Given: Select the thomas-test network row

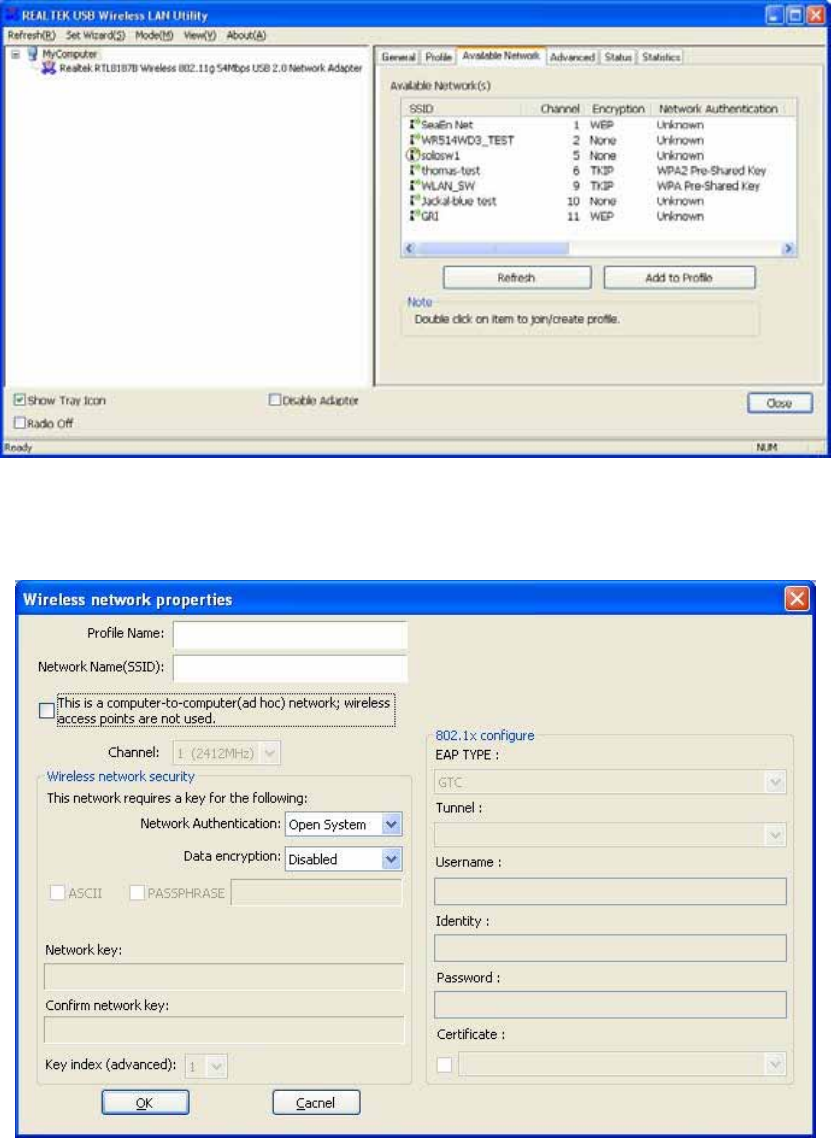Looking at the screenshot, I should point(599,171).
